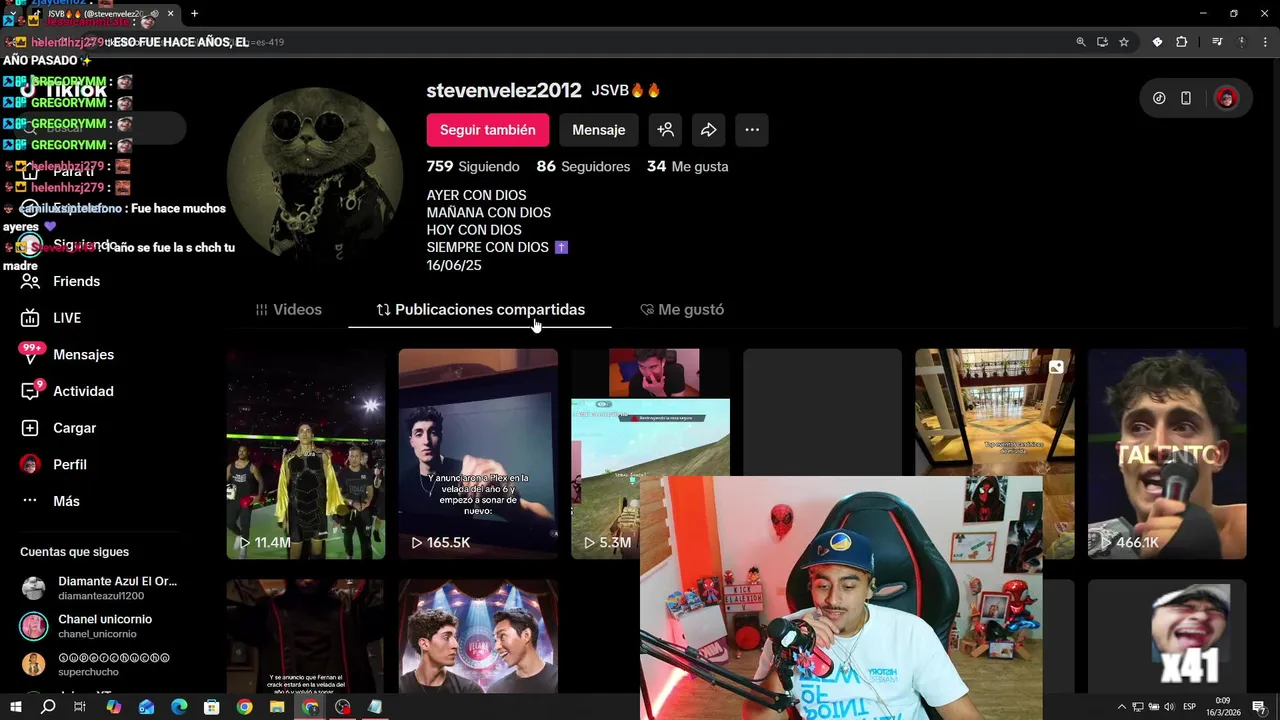
Task: Open Windows Search on the taskbar
Action: click(47, 707)
